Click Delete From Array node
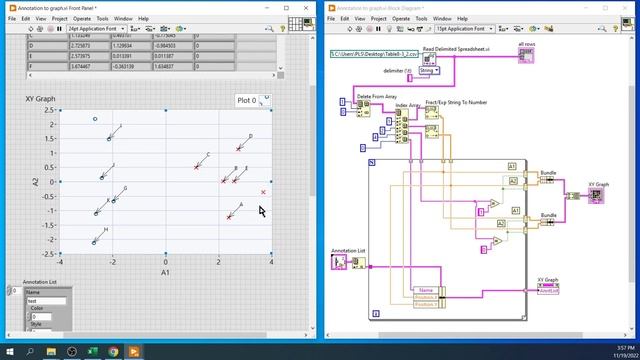 364,109
